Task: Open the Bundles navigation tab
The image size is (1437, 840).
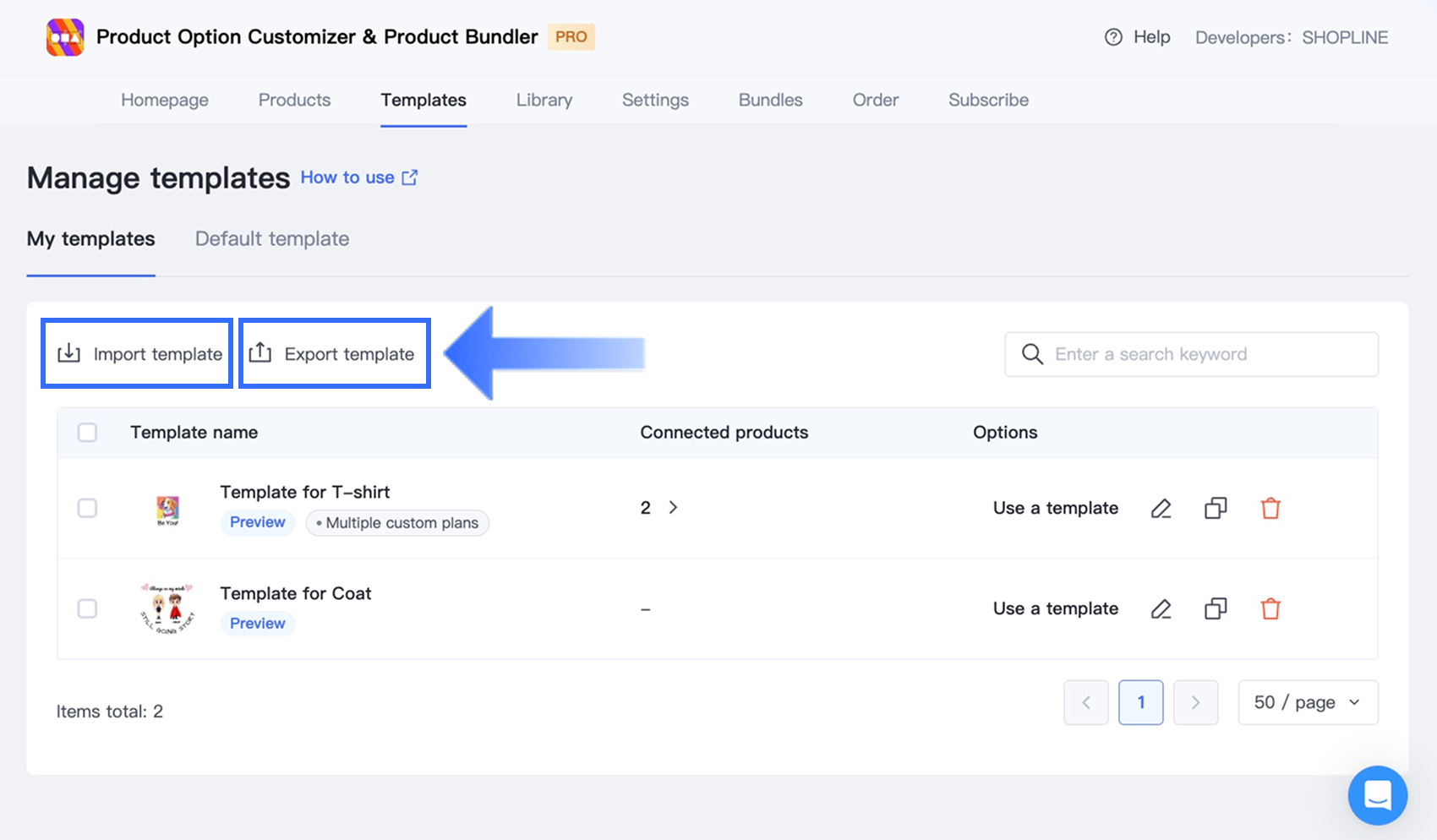Action: [770, 100]
